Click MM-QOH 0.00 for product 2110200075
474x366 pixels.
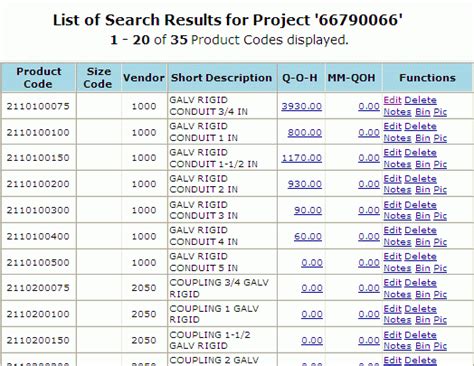coord(369,288)
